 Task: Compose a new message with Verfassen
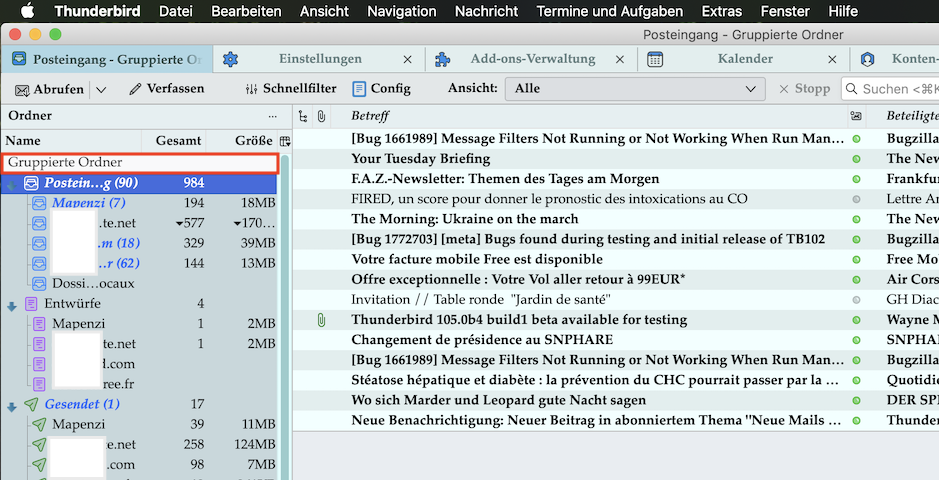pyautogui.click(x=166, y=89)
